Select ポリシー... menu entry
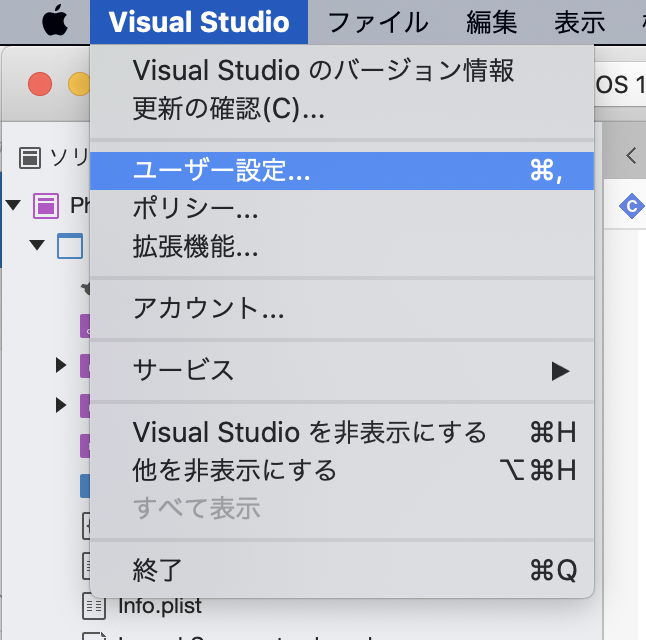The image size is (646, 640). [x=342, y=209]
